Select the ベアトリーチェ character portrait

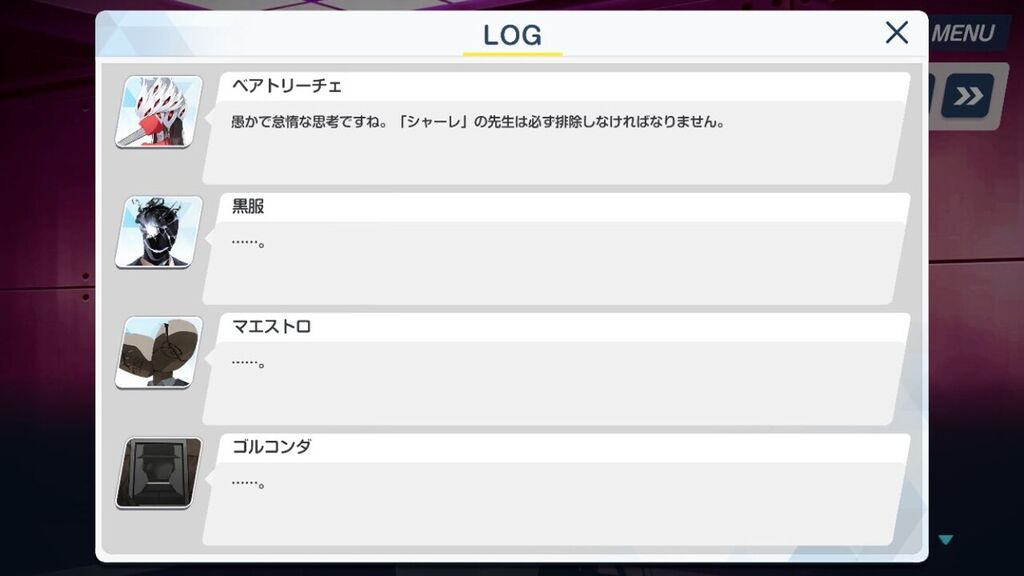pos(159,112)
